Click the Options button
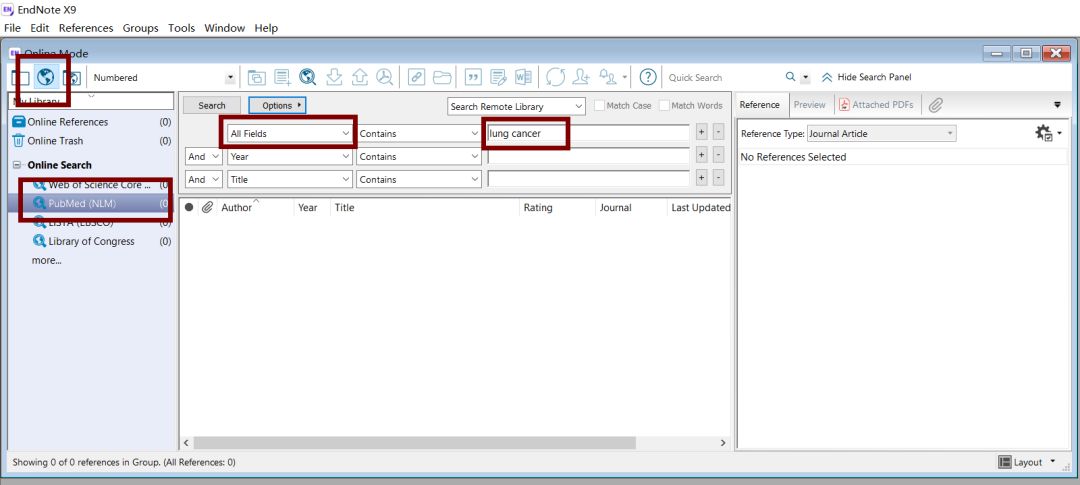This screenshot has width=1080, height=485. [x=277, y=105]
